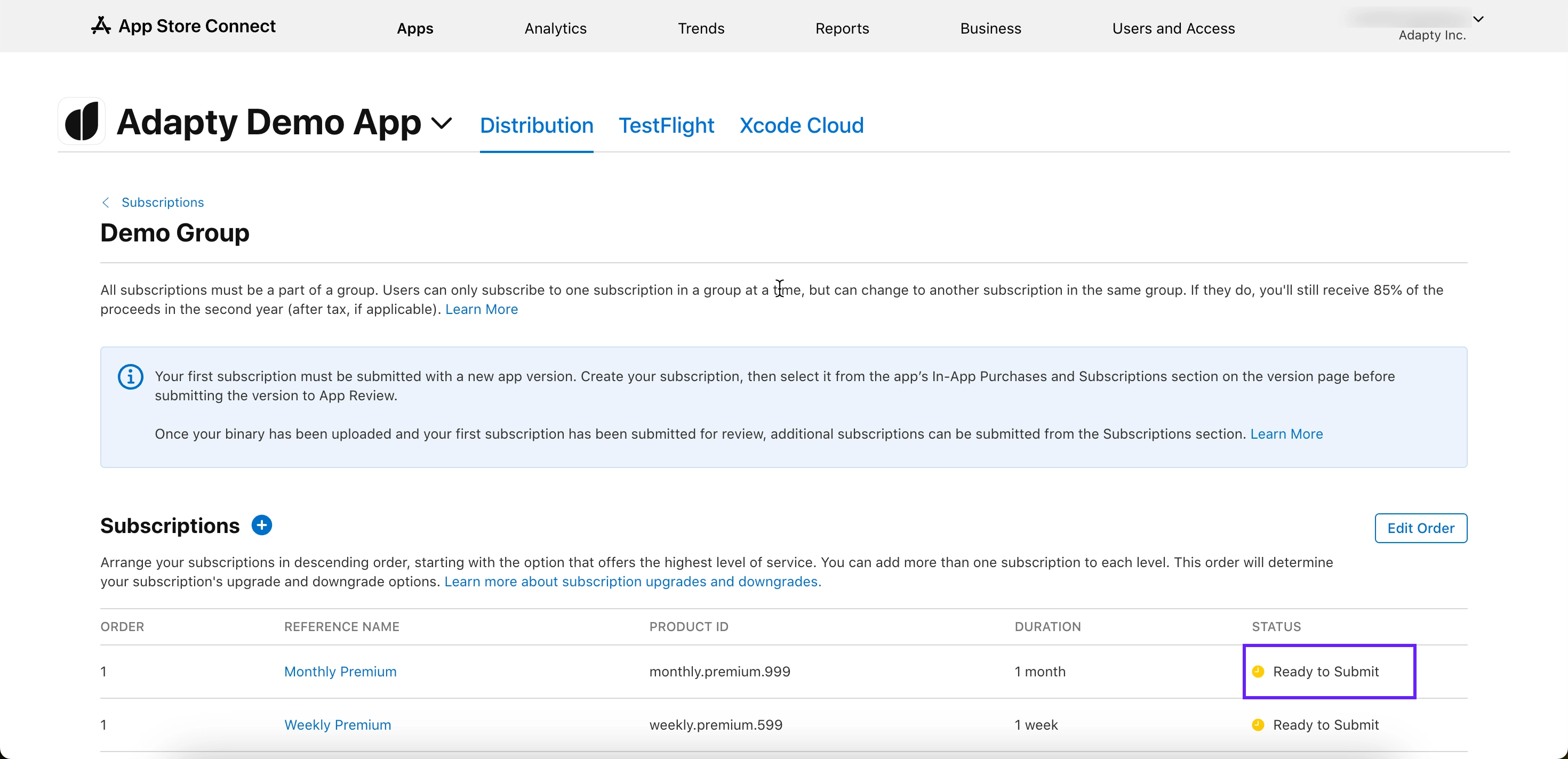
Task: Click the yellow status dot for Monthly Premium
Action: [1259, 672]
